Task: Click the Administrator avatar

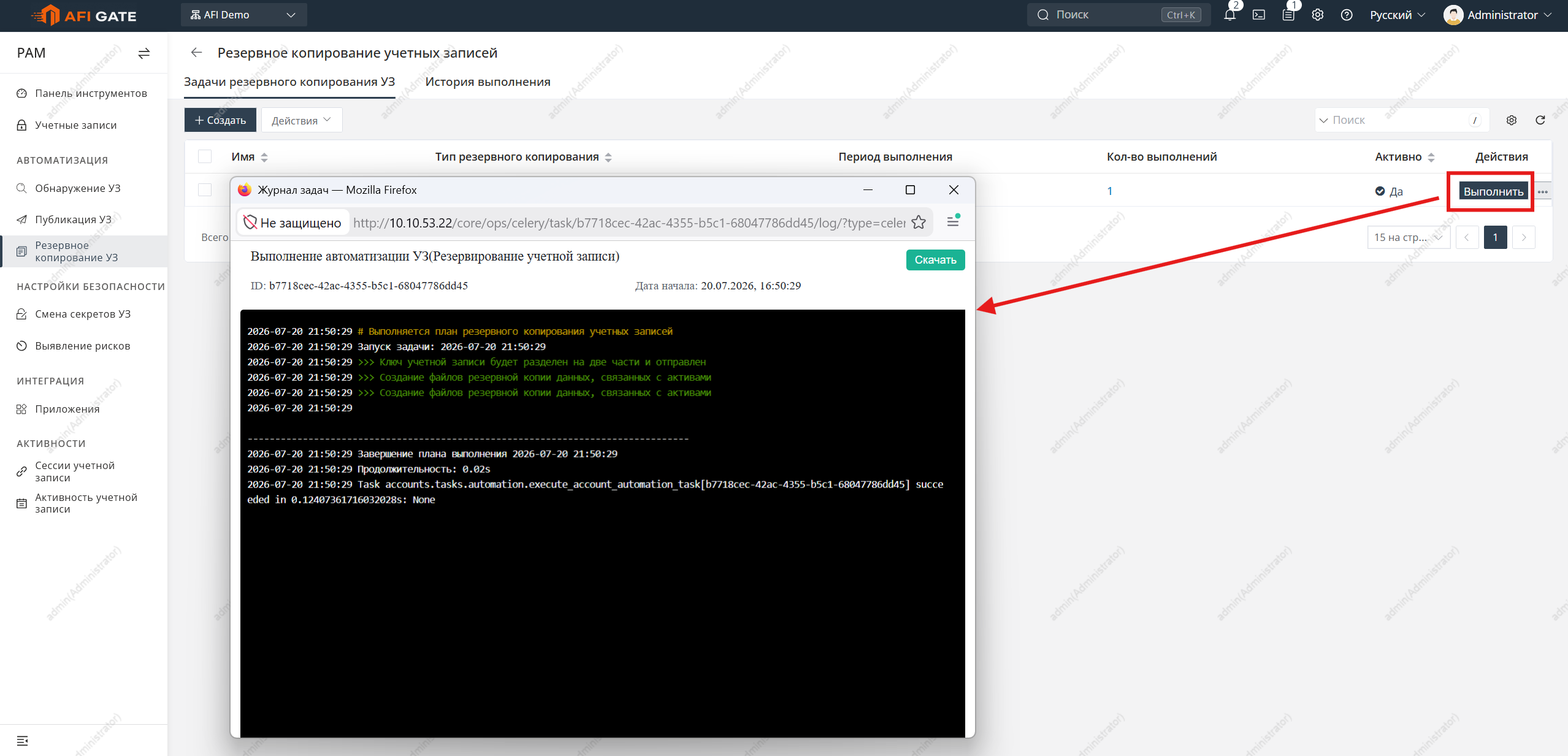Action: 1453,15
